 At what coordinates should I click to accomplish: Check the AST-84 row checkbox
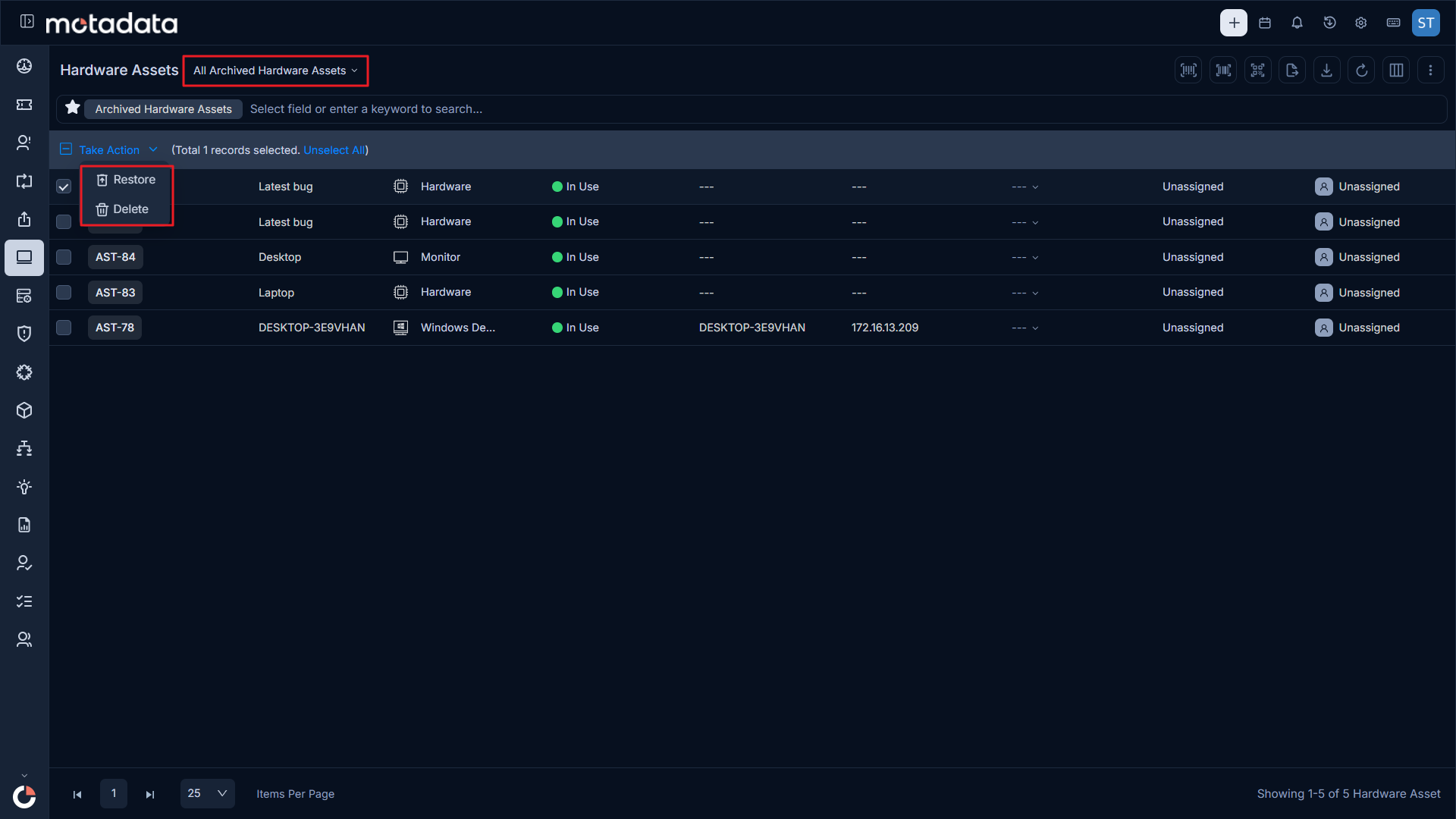64,257
